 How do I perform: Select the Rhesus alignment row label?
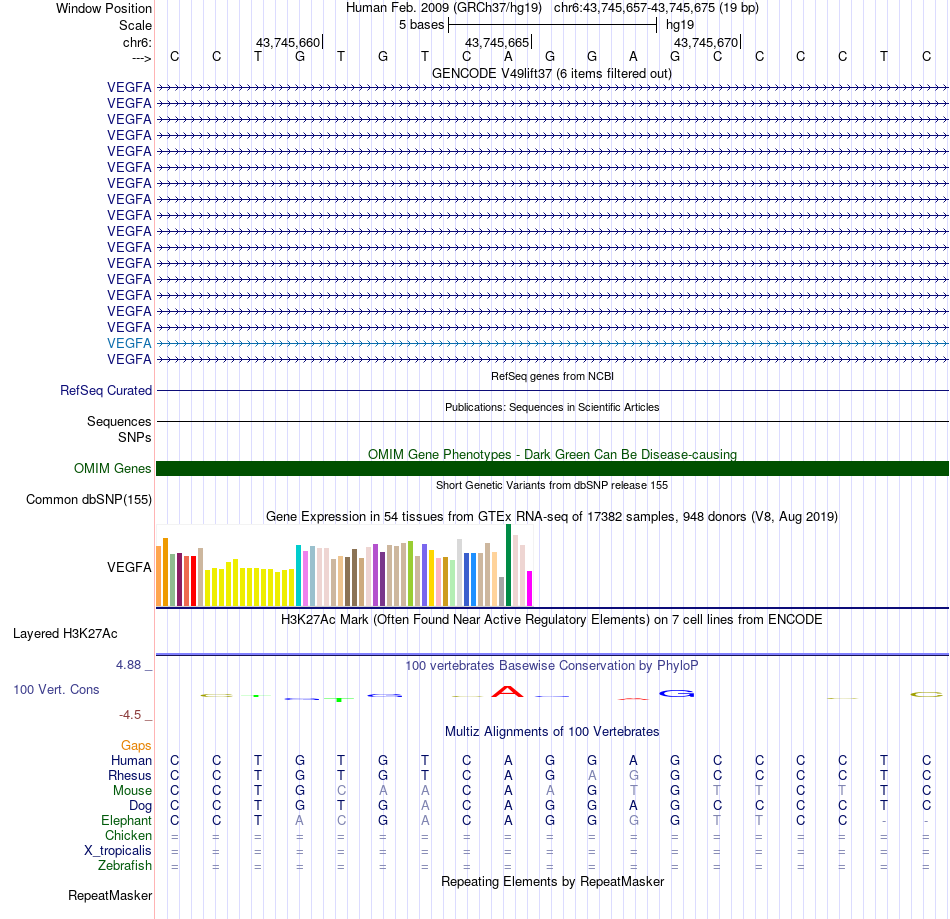point(130,776)
